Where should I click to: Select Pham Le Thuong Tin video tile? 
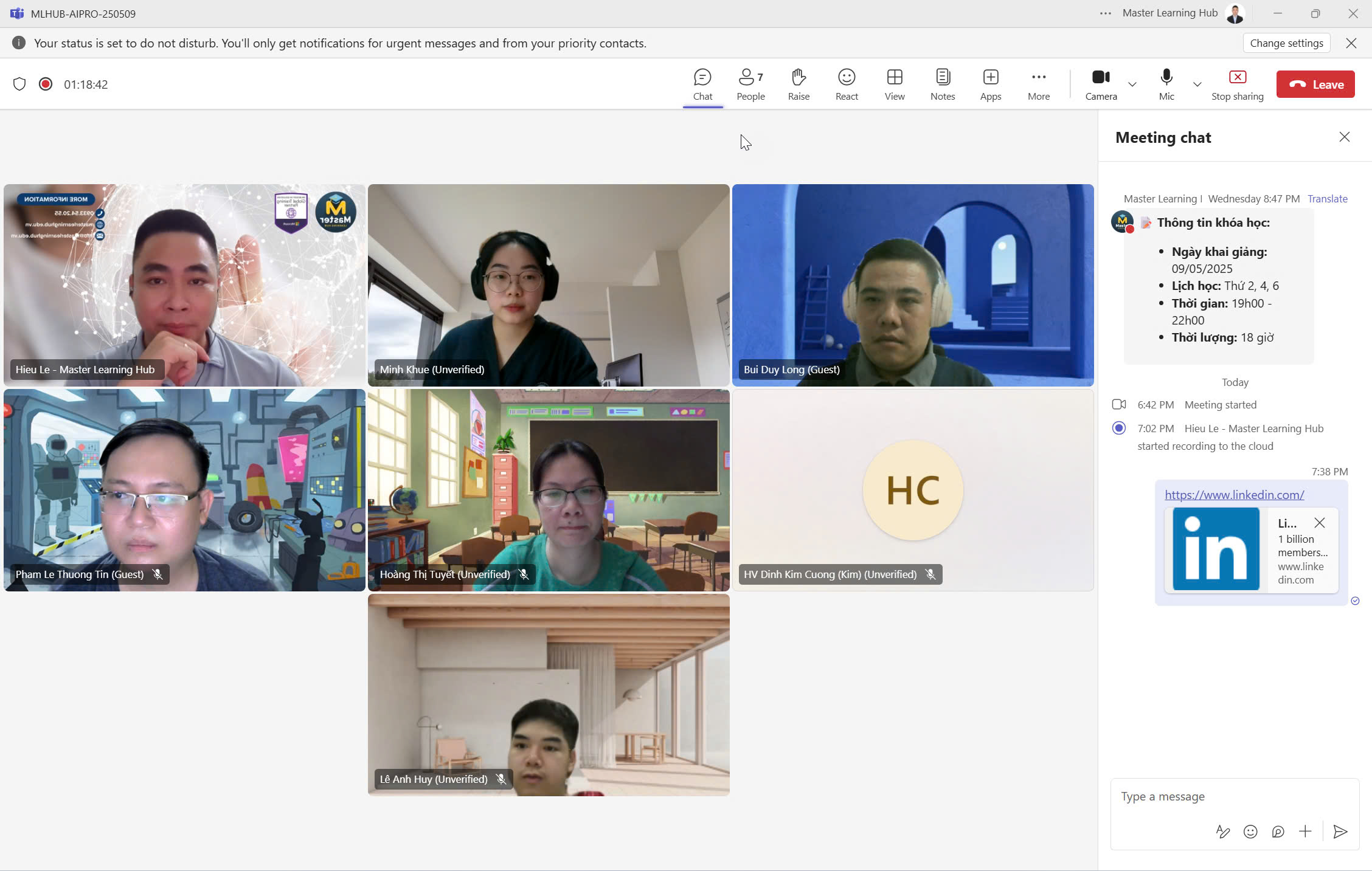[184, 490]
